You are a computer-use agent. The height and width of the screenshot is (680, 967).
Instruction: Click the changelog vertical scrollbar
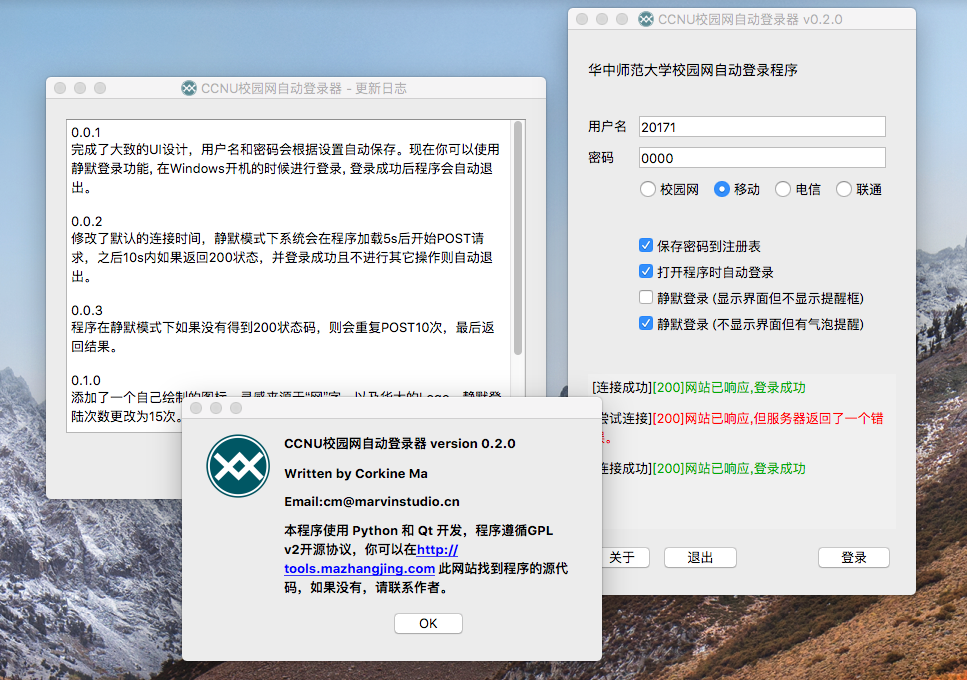[x=518, y=238]
